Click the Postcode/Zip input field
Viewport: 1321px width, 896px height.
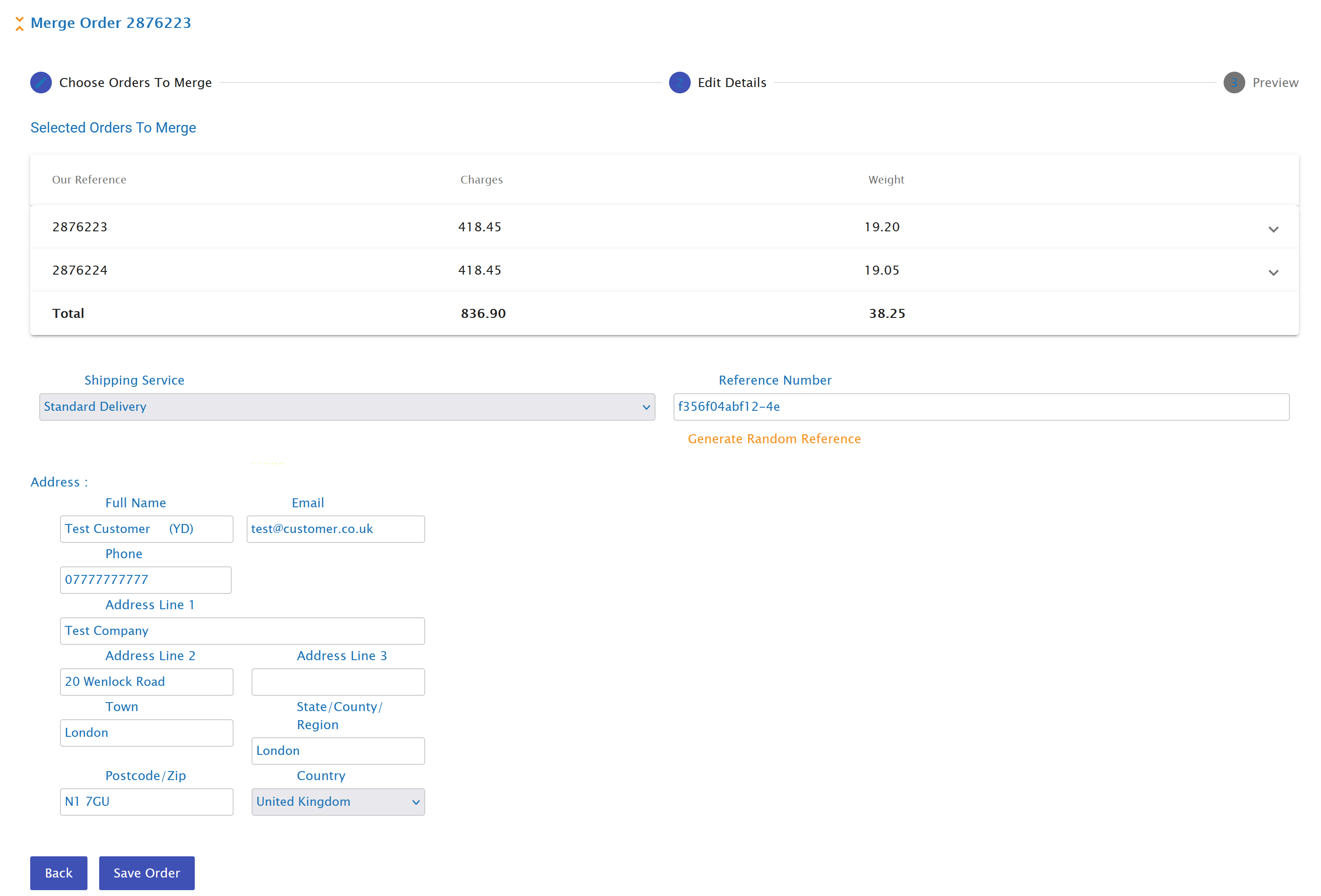(x=146, y=801)
